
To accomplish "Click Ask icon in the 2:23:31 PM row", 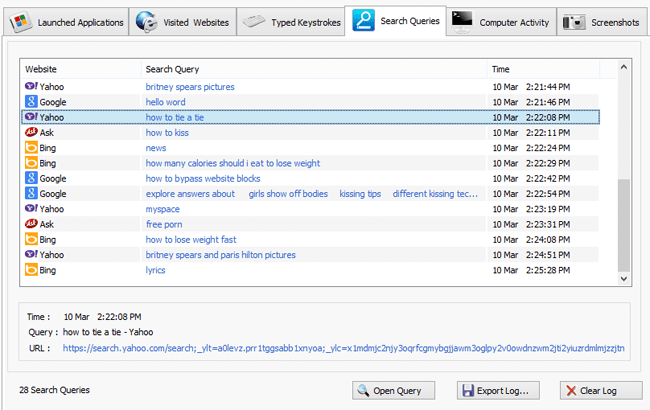I will point(31,224).
